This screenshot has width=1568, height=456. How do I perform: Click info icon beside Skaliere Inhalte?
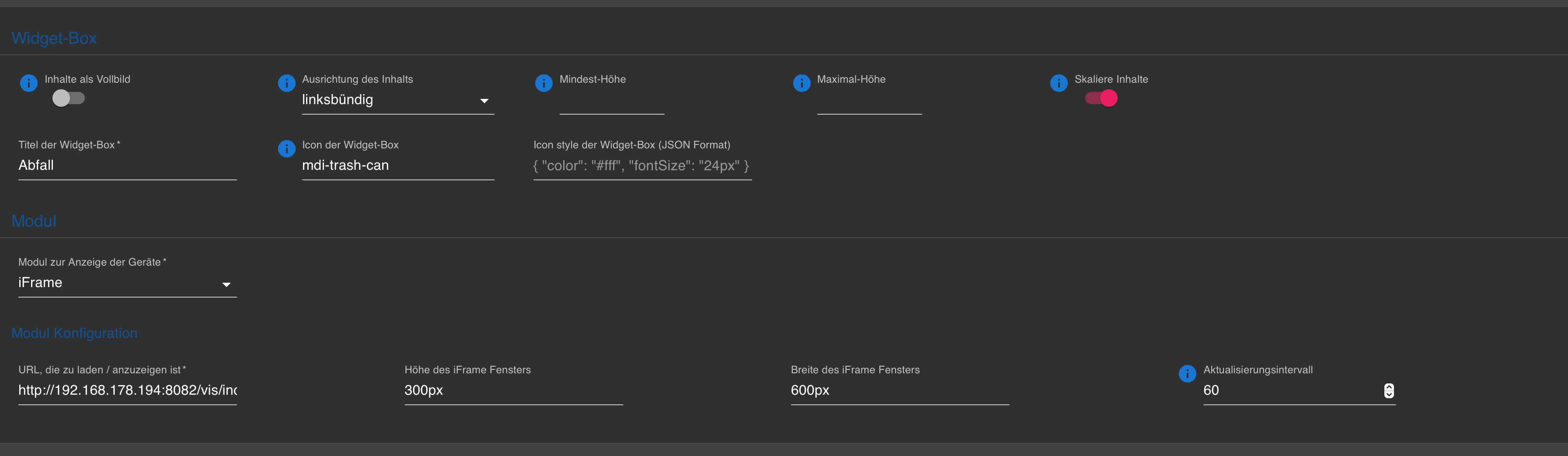pos(1059,83)
